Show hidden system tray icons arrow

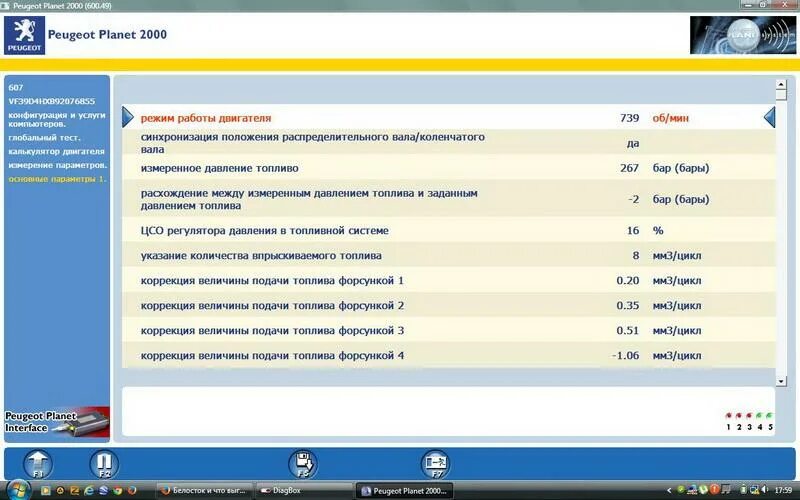tap(669, 491)
